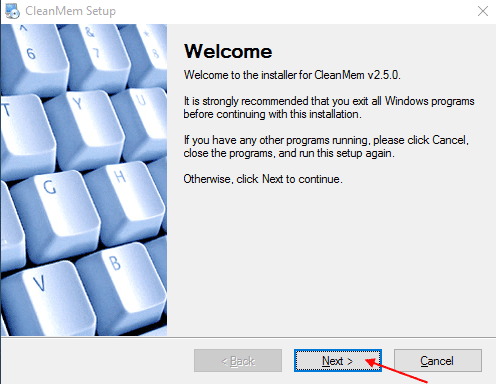This screenshot has height=384, width=496.
Task: Click the Welcome heading
Action: tap(228, 51)
